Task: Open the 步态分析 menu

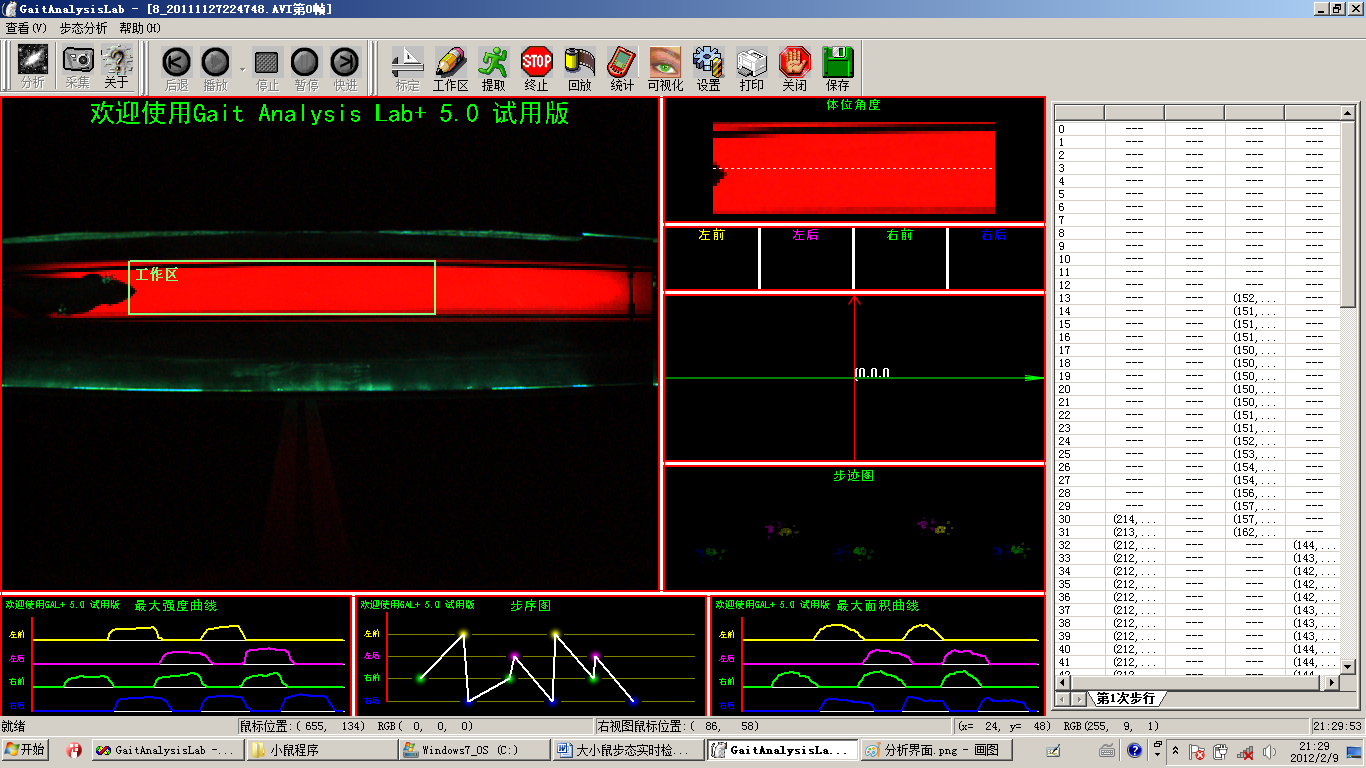Action: pos(83,28)
